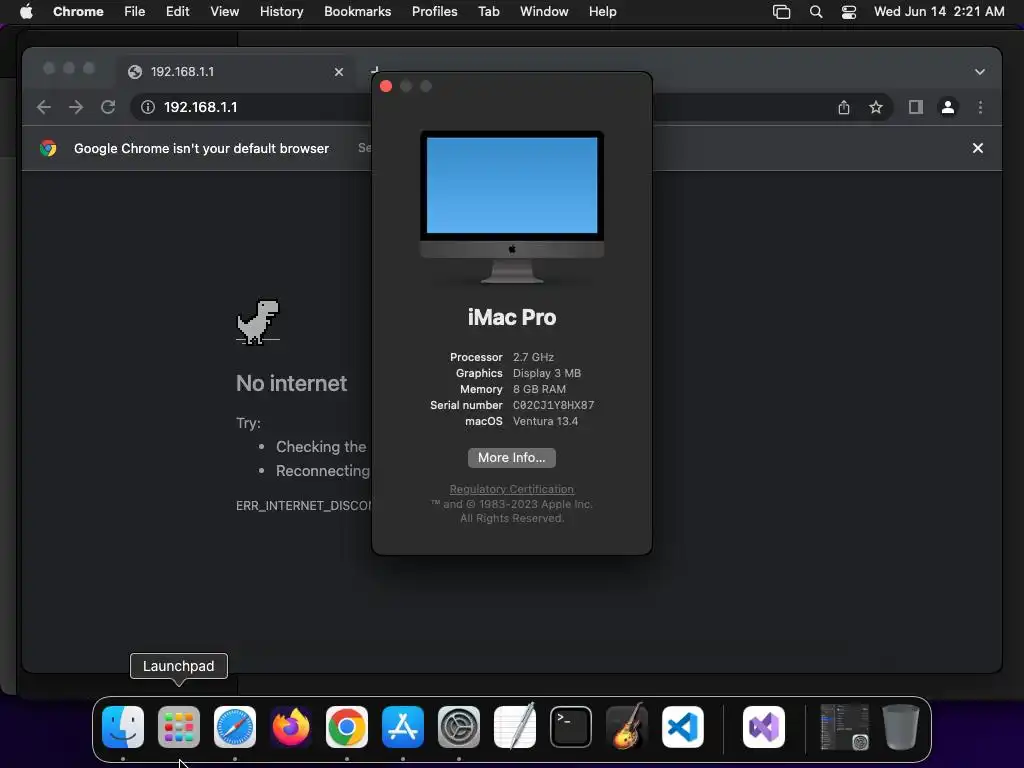Open the App Store Dock icon

403,727
